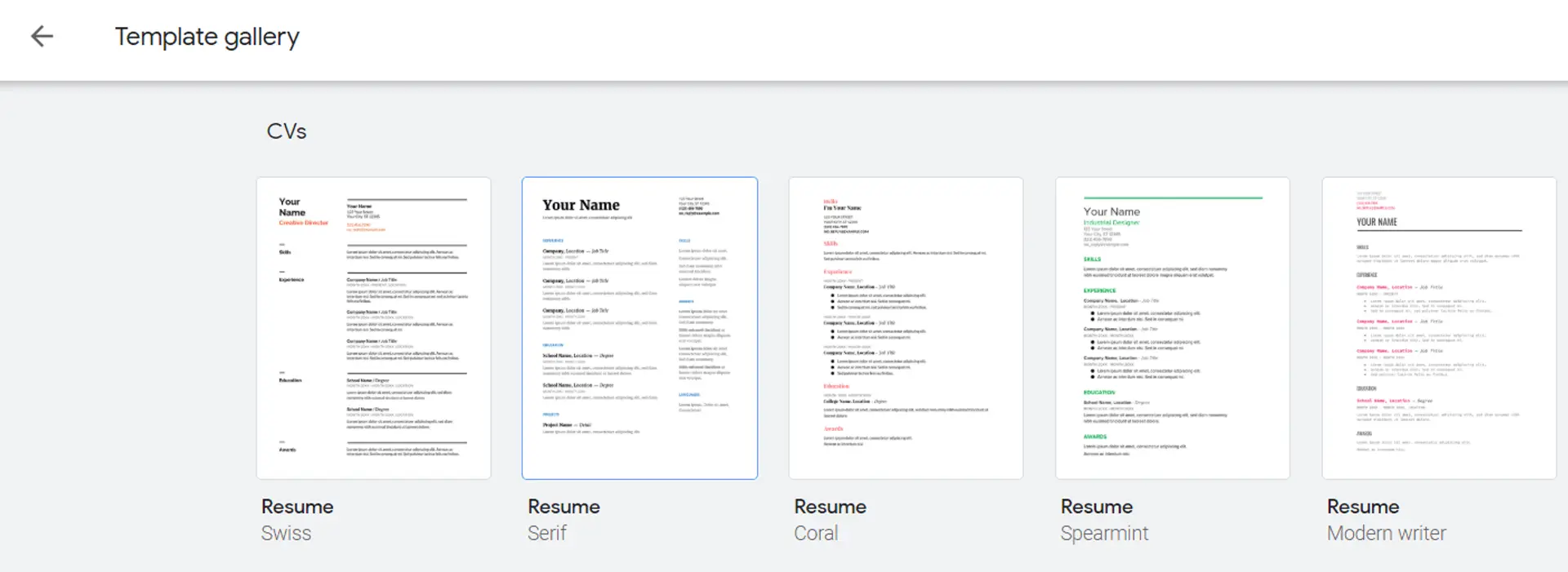Click the Resume title above Swiss
This screenshot has height=572, width=1568.
297,507
